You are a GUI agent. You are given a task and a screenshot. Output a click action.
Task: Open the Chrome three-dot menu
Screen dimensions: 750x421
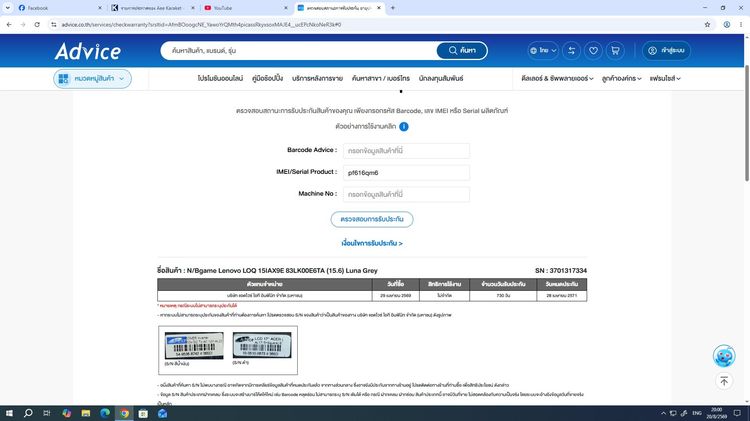tap(740, 24)
